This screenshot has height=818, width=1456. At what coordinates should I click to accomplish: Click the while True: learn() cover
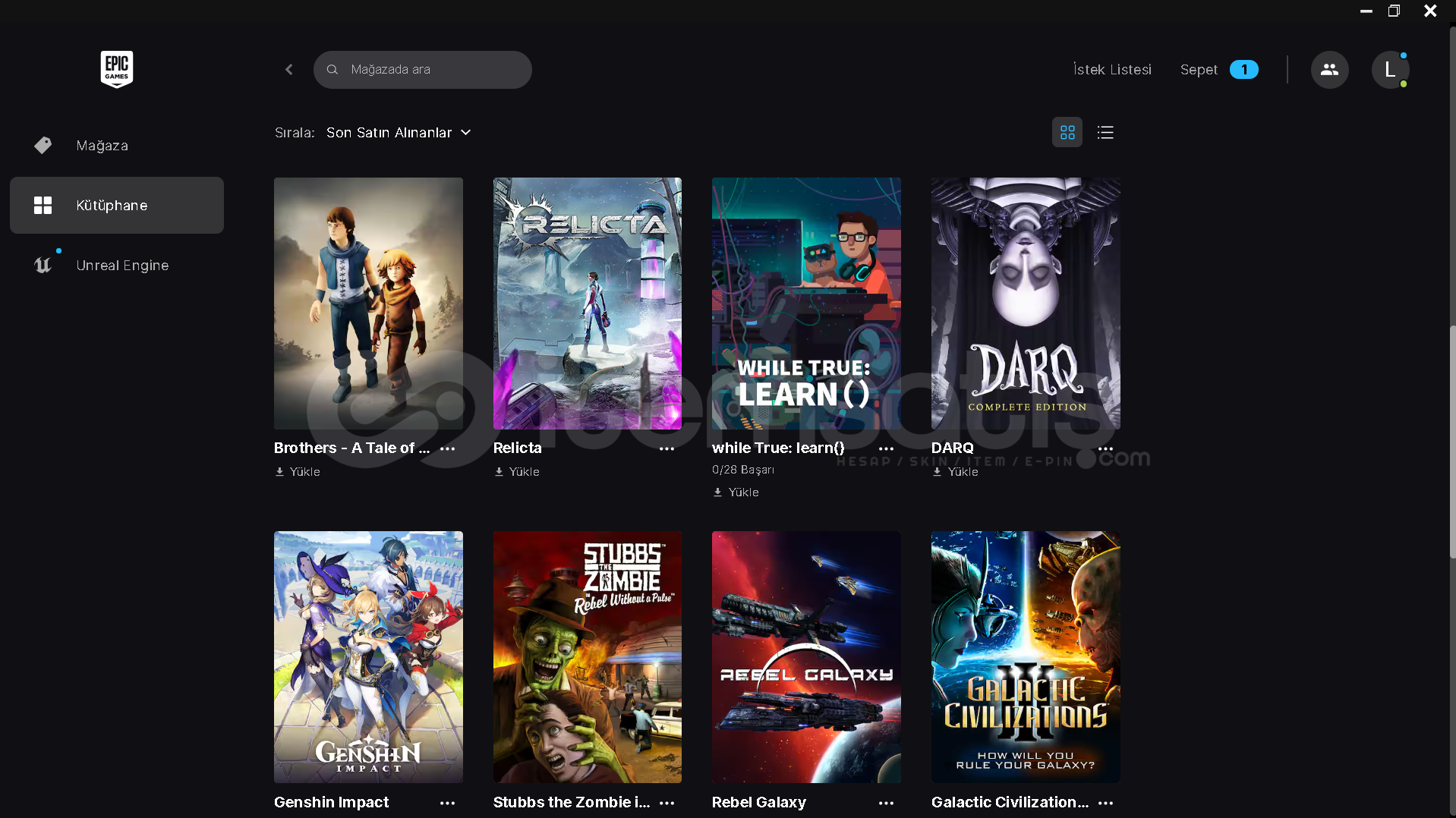tap(806, 304)
